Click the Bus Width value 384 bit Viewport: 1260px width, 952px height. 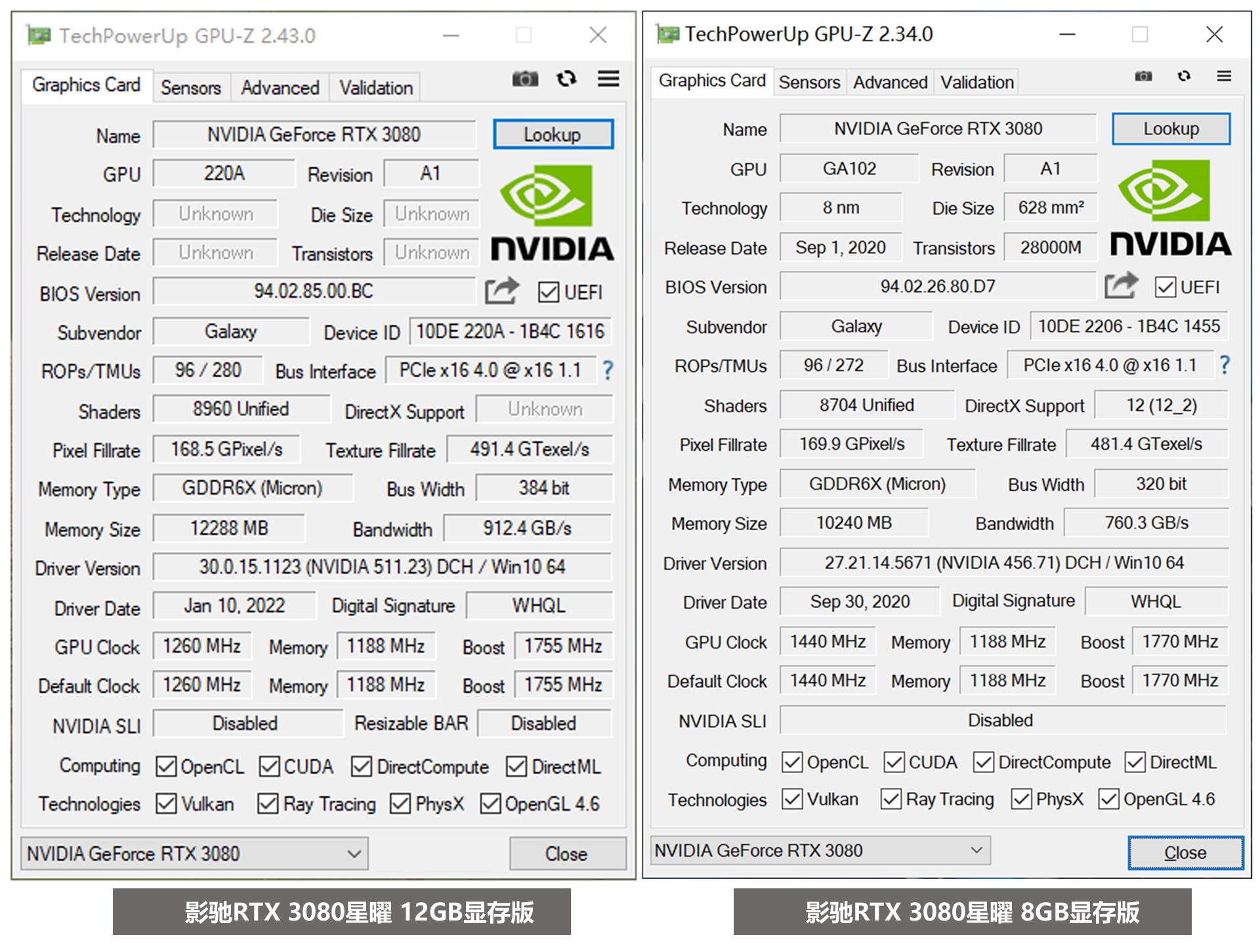click(544, 487)
